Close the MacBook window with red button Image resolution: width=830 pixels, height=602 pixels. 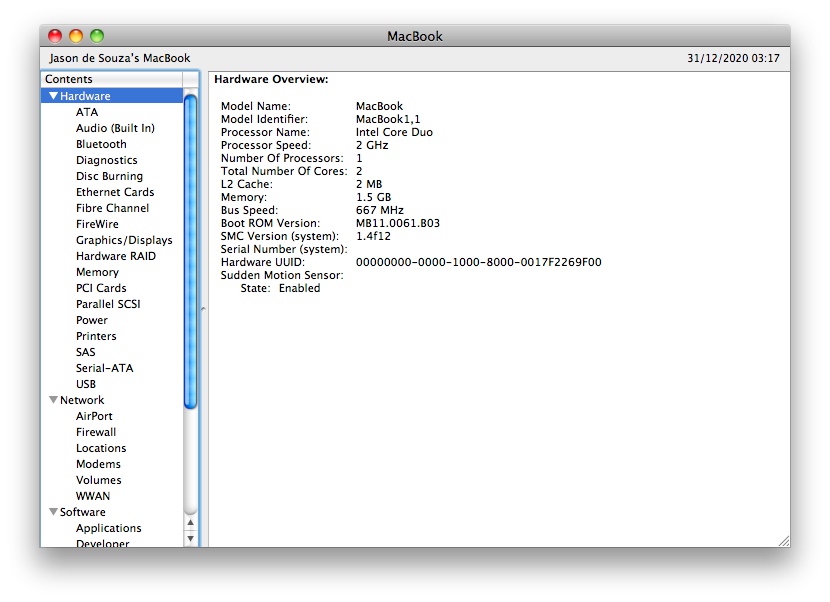(x=55, y=36)
